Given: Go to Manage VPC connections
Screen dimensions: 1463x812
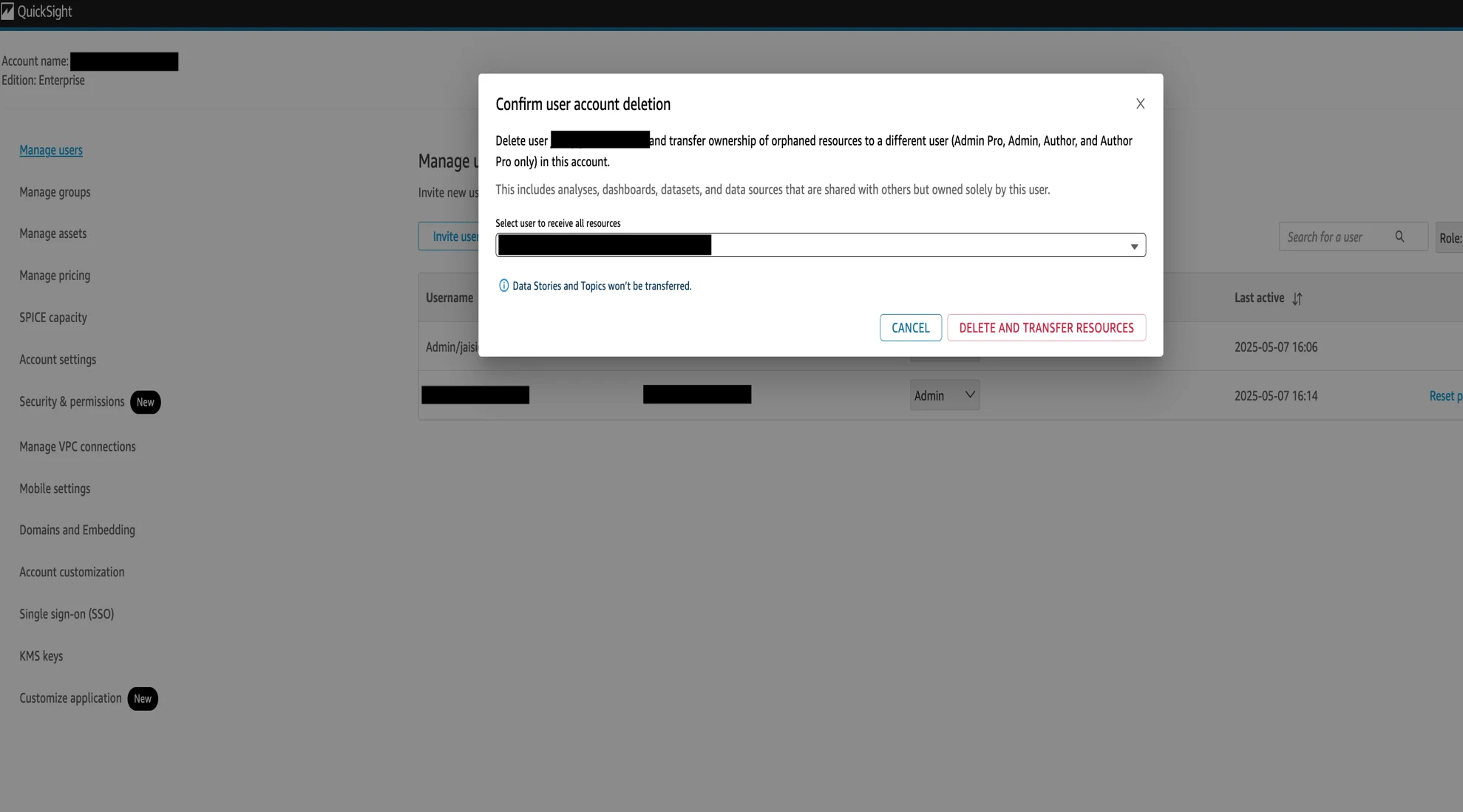Looking at the screenshot, I should pos(78,447).
